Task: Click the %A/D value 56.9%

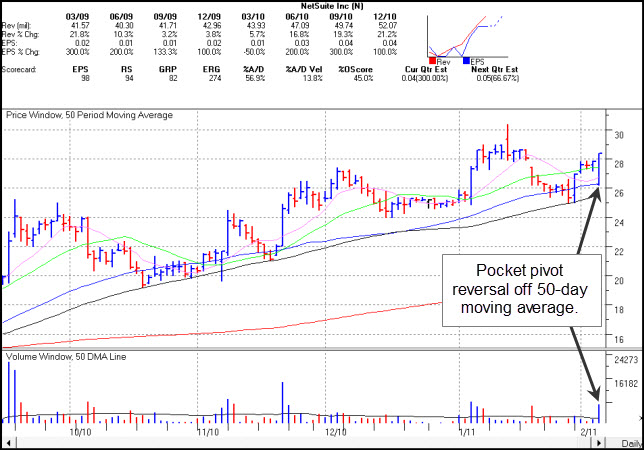Action: click(x=255, y=78)
